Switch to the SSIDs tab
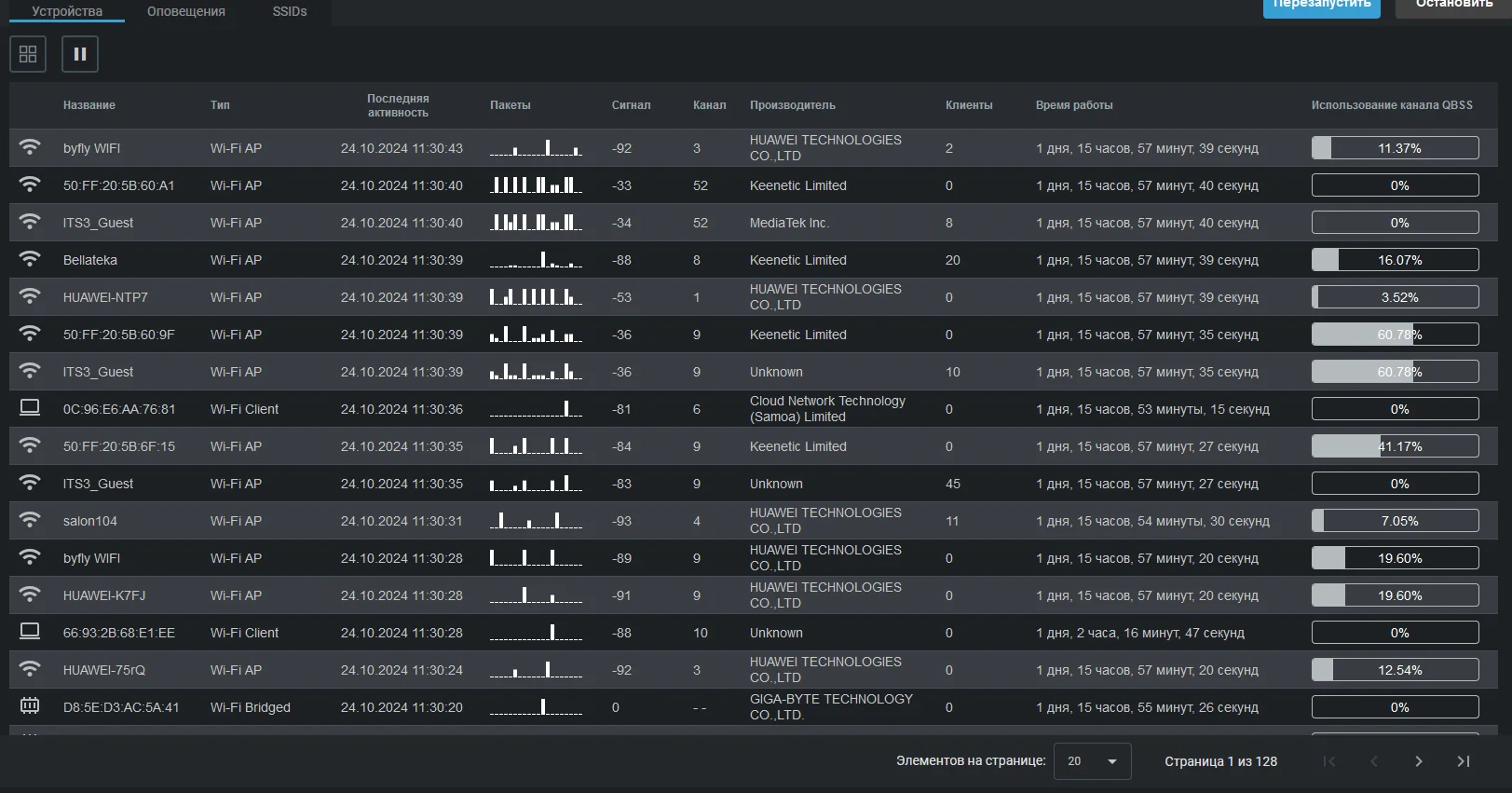Viewport: 1512px width, 793px height. click(290, 11)
